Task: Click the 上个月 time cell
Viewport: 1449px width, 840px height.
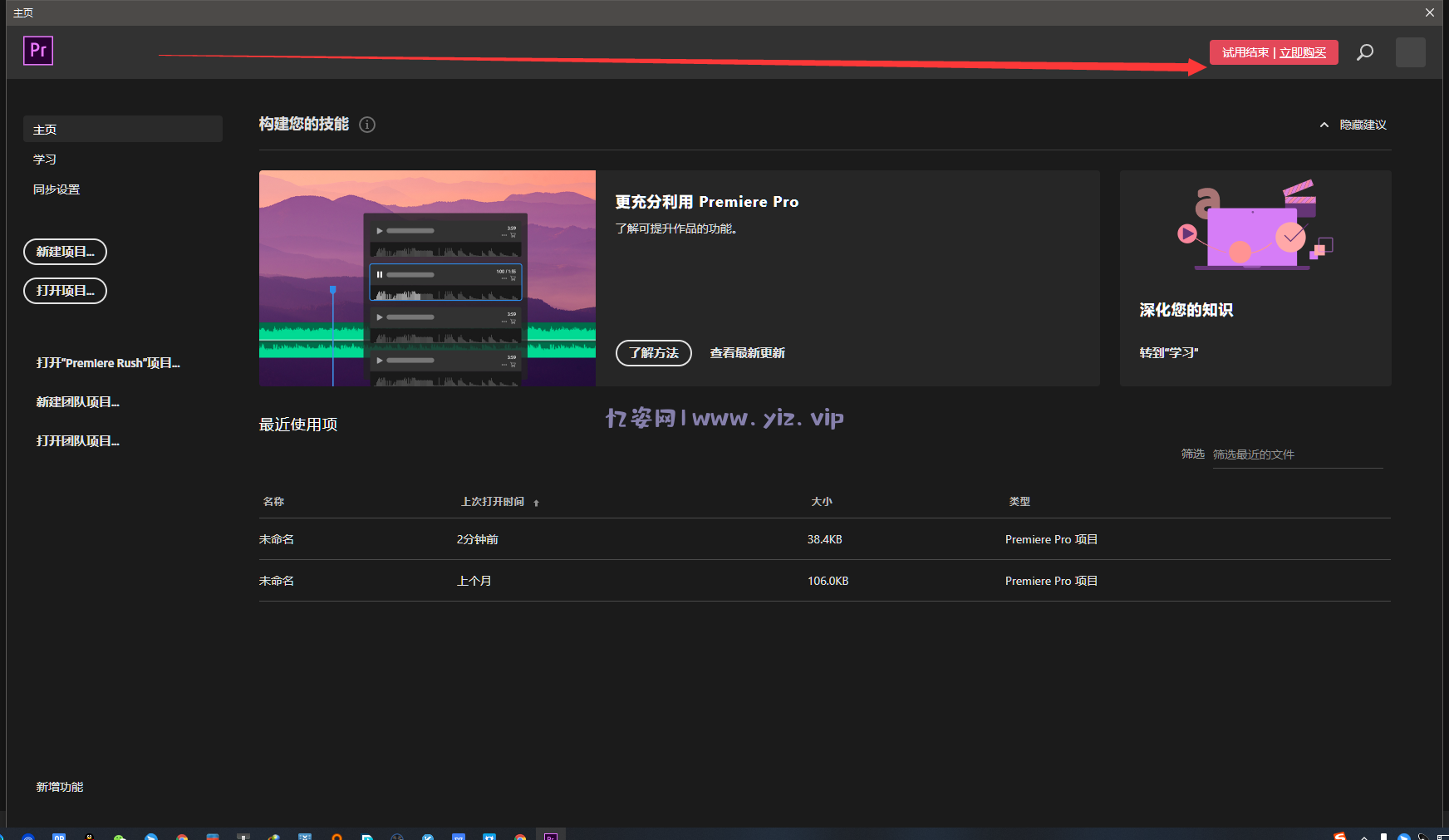Action: (474, 581)
